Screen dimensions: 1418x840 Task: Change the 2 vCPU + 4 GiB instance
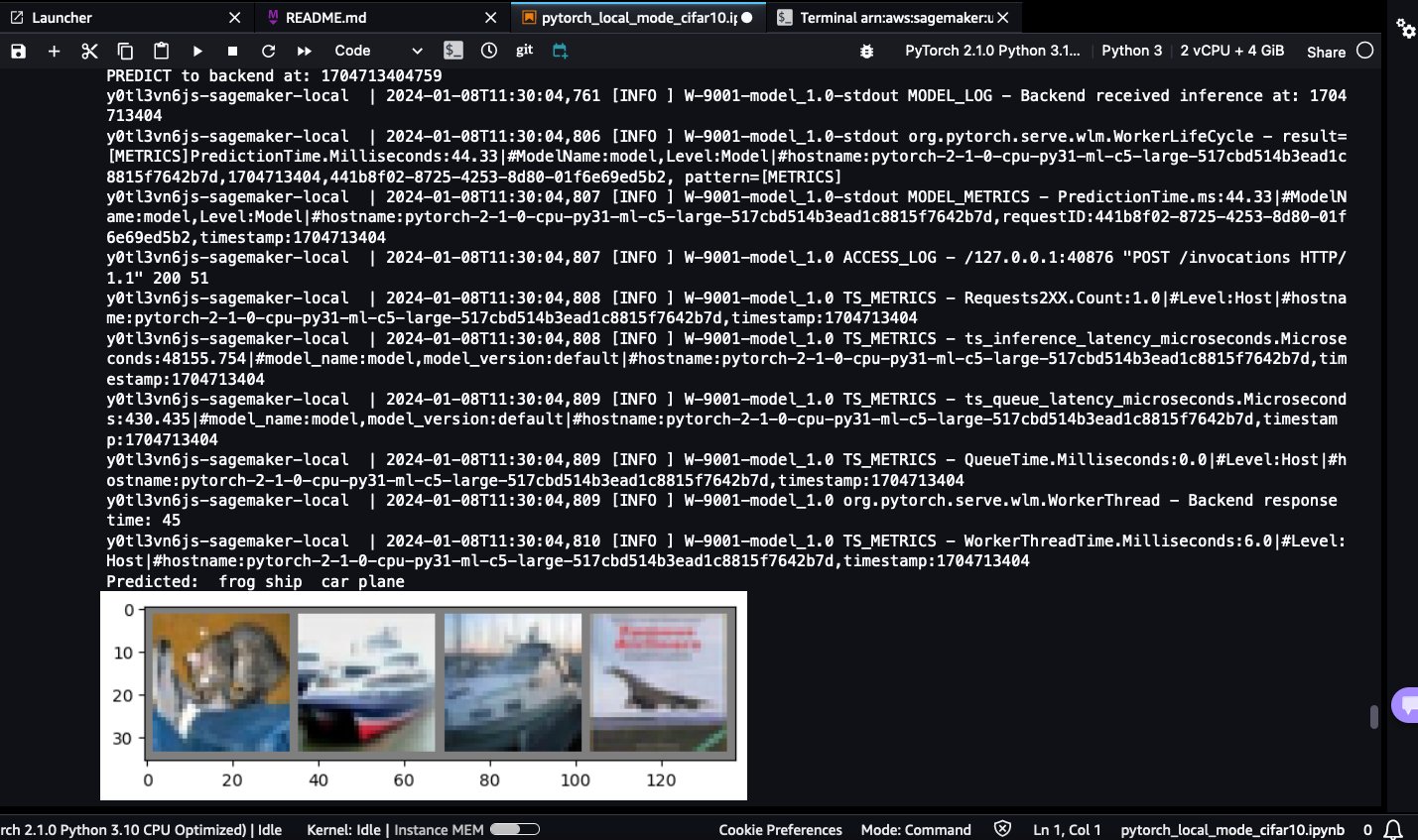(1231, 51)
